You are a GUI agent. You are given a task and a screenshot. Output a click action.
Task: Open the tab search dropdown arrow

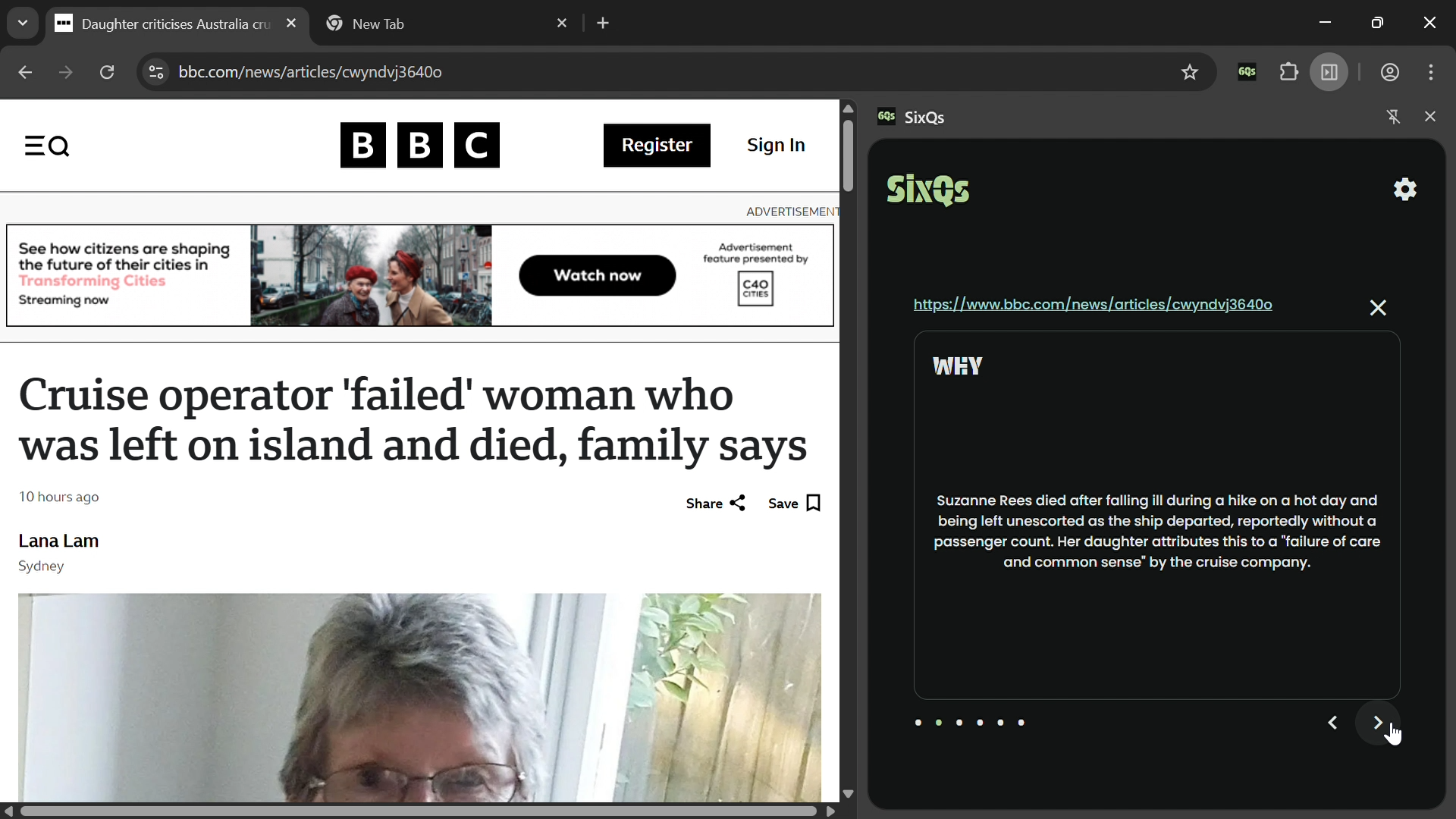click(23, 24)
